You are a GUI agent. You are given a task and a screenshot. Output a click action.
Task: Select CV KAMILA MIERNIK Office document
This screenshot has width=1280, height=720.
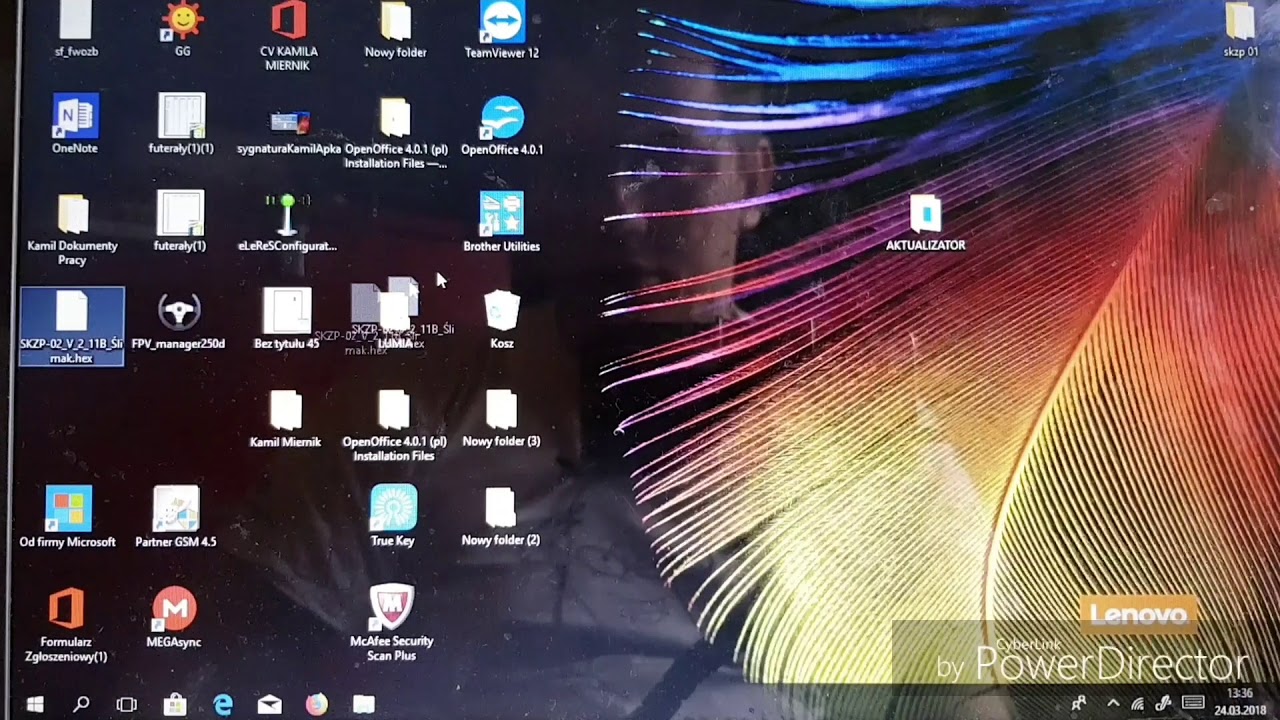tap(289, 35)
